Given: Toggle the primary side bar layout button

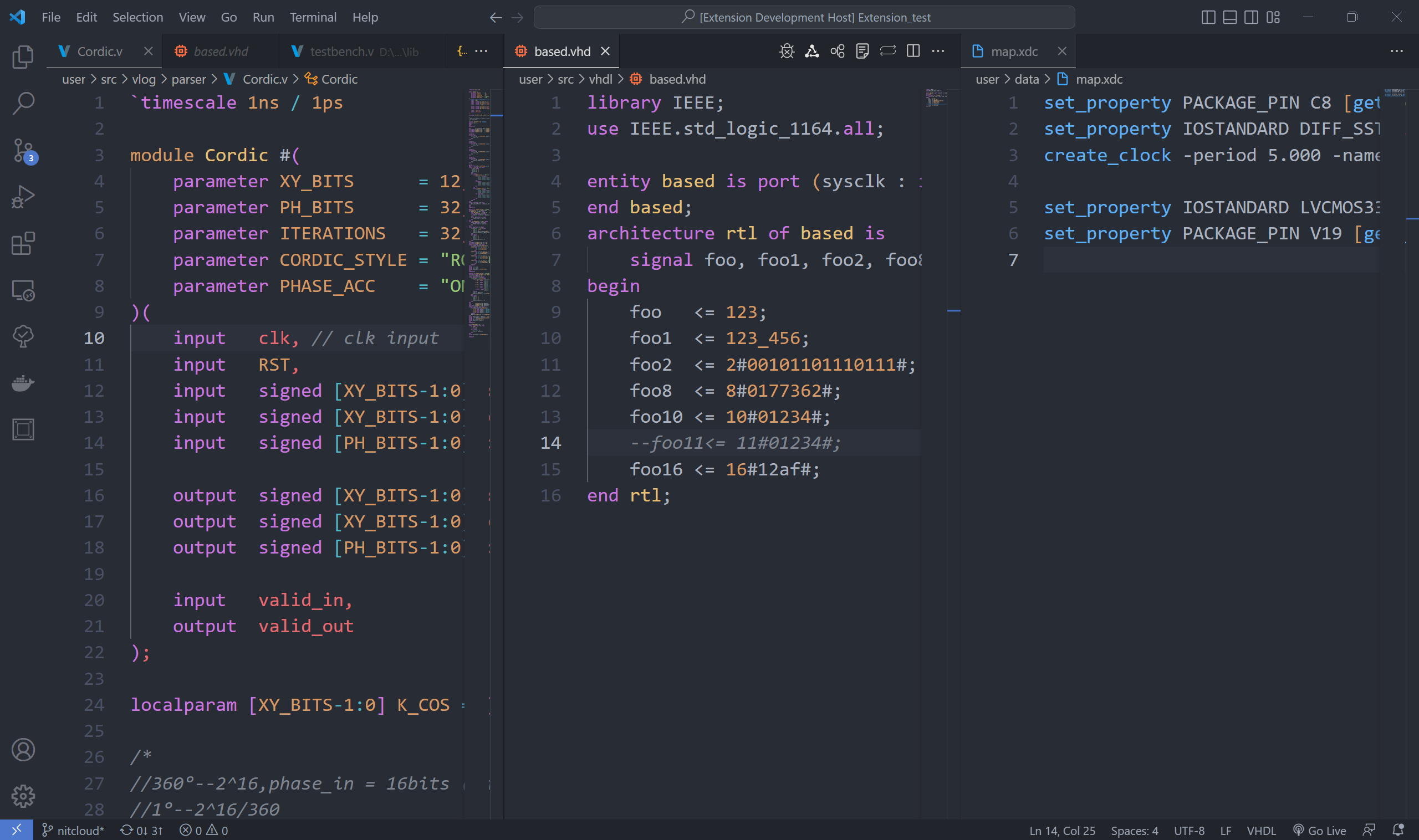Looking at the screenshot, I should pyautogui.click(x=1208, y=17).
